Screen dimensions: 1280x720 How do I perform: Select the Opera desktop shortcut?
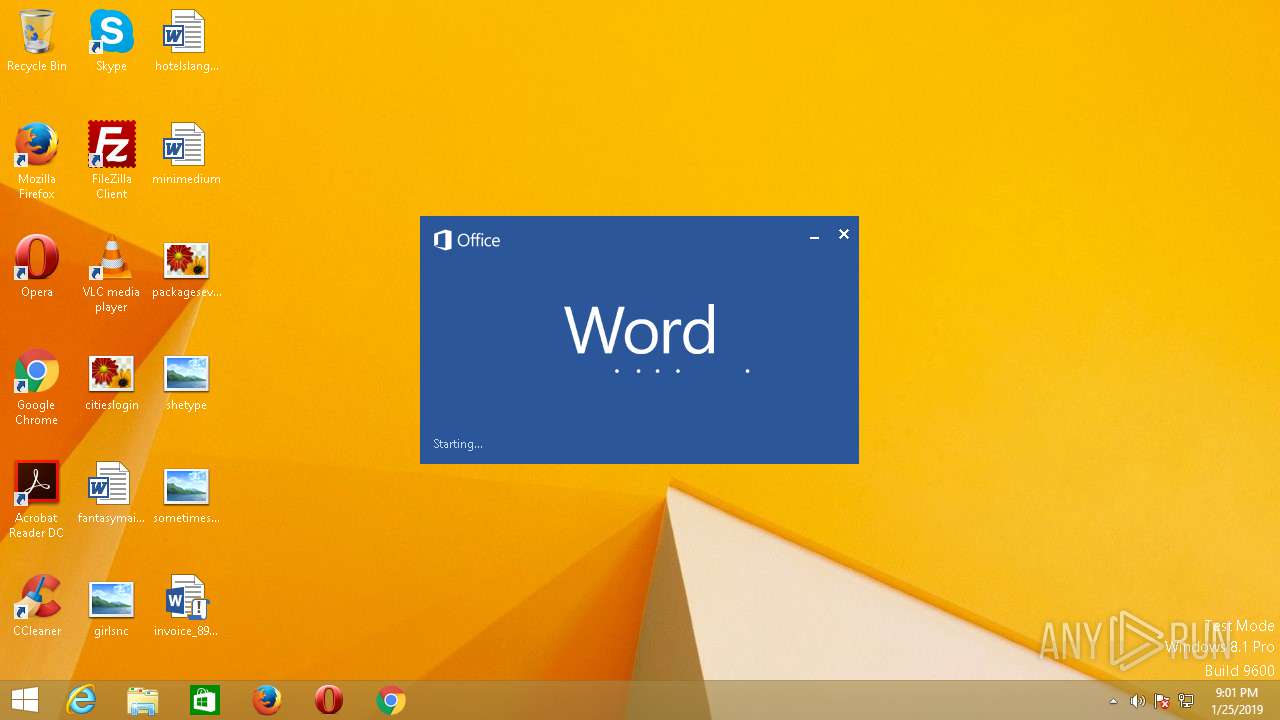click(37, 267)
